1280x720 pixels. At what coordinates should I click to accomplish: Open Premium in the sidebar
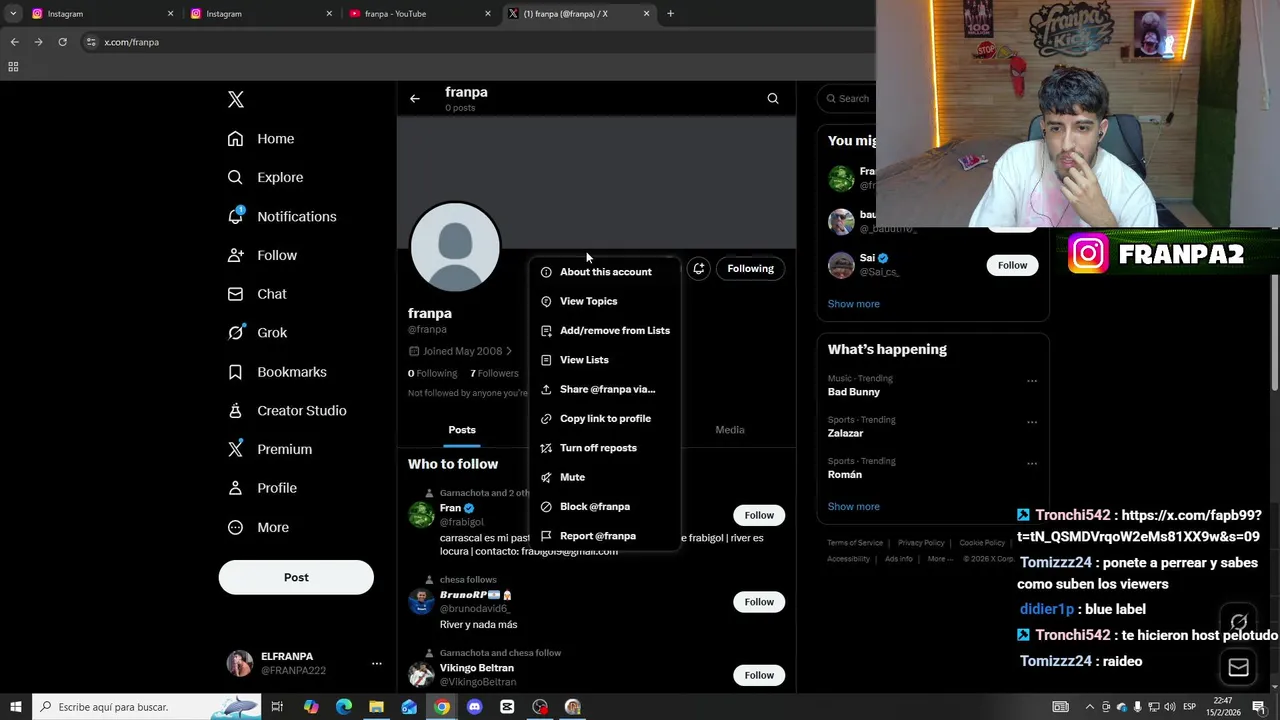coord(270,449)
